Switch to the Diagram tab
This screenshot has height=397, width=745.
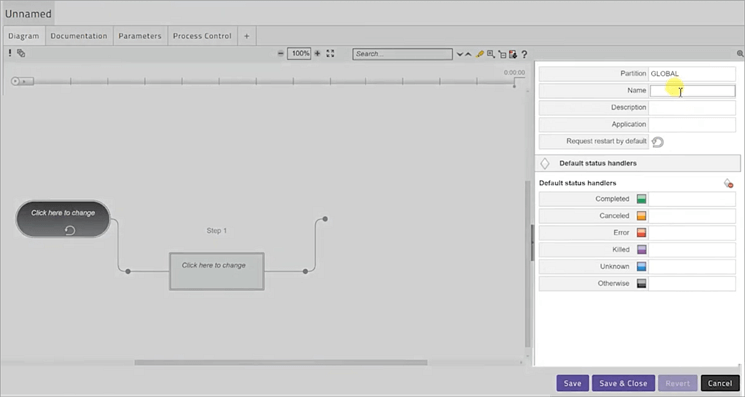[x=24, y=36]
